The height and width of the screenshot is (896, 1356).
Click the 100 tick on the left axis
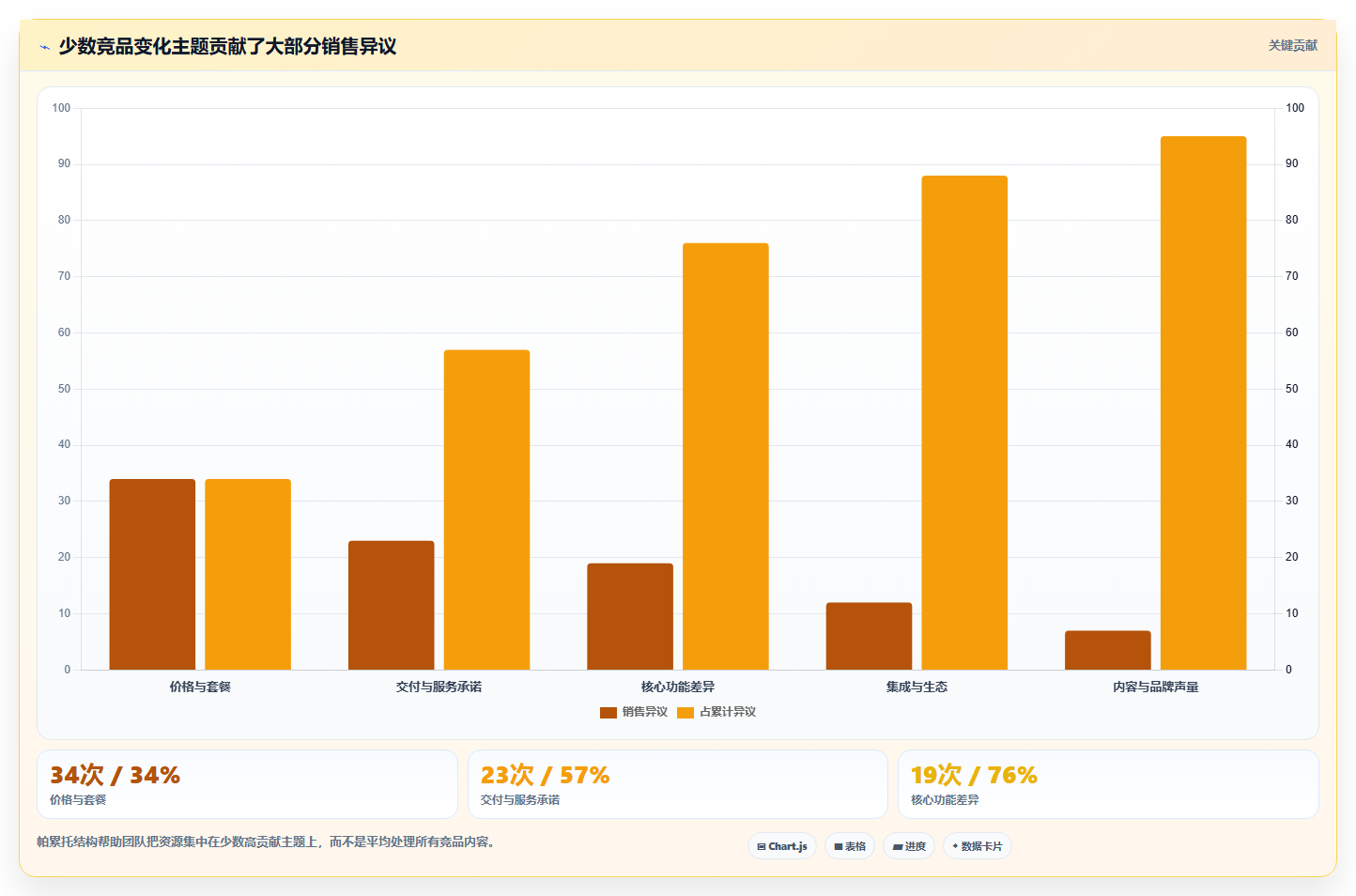coord(61,108)
